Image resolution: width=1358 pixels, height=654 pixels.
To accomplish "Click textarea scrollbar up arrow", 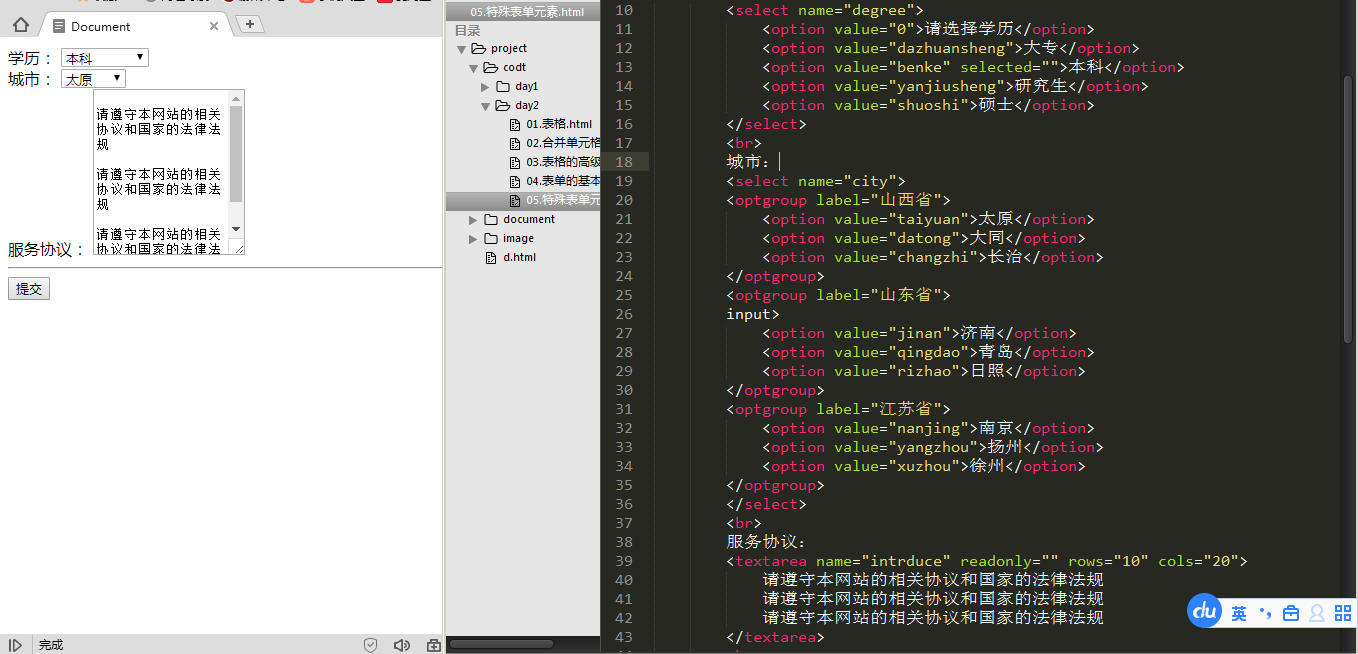I will click(237, 98).
